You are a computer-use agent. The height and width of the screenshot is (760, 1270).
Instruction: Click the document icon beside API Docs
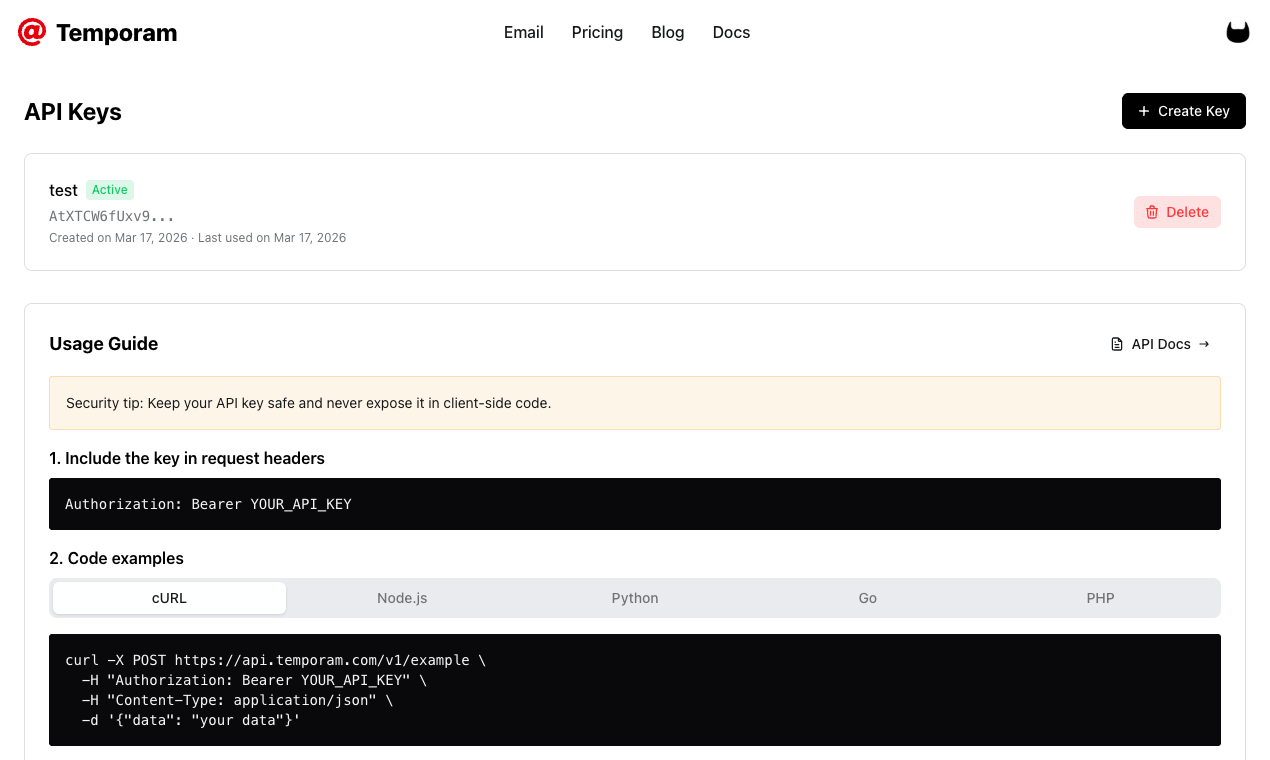[x=1116, y=343]
